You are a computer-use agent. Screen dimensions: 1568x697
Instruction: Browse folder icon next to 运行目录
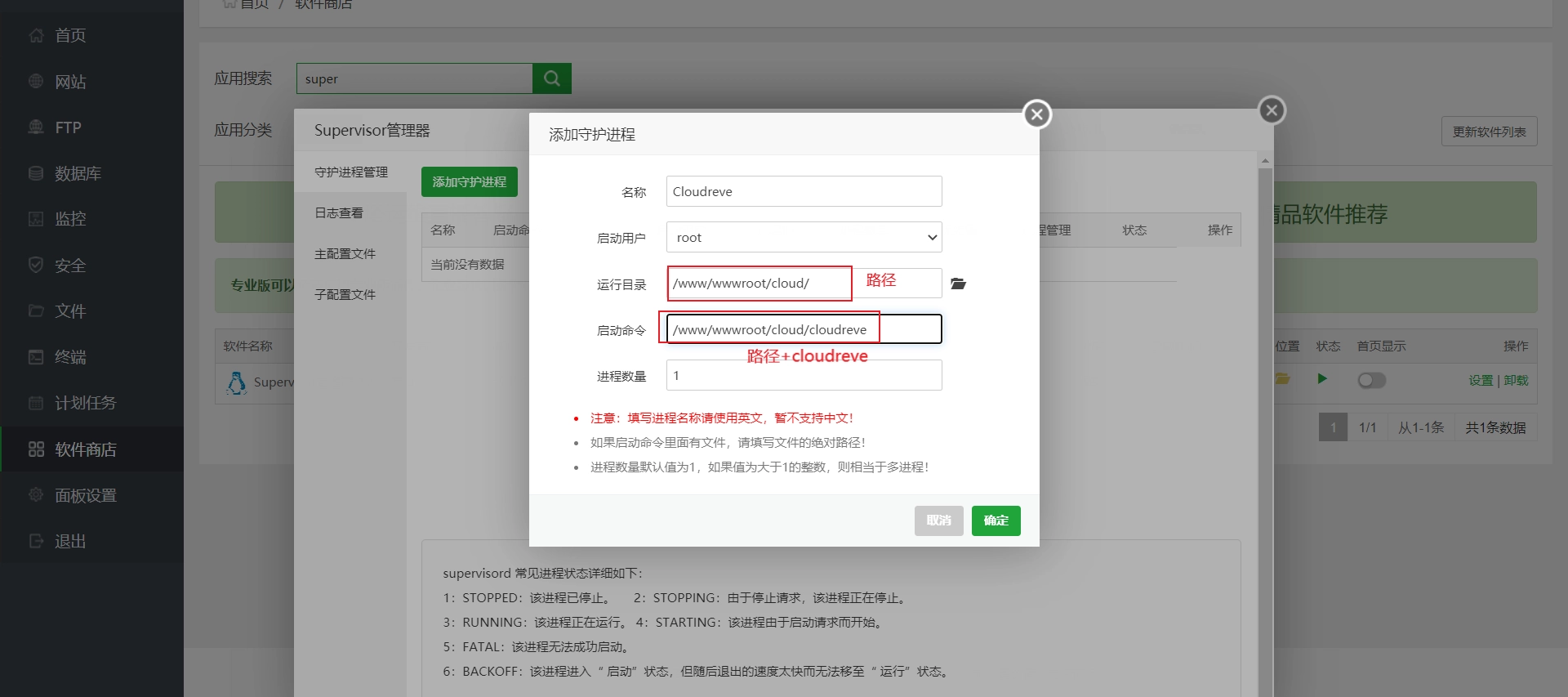coord(958,284)
